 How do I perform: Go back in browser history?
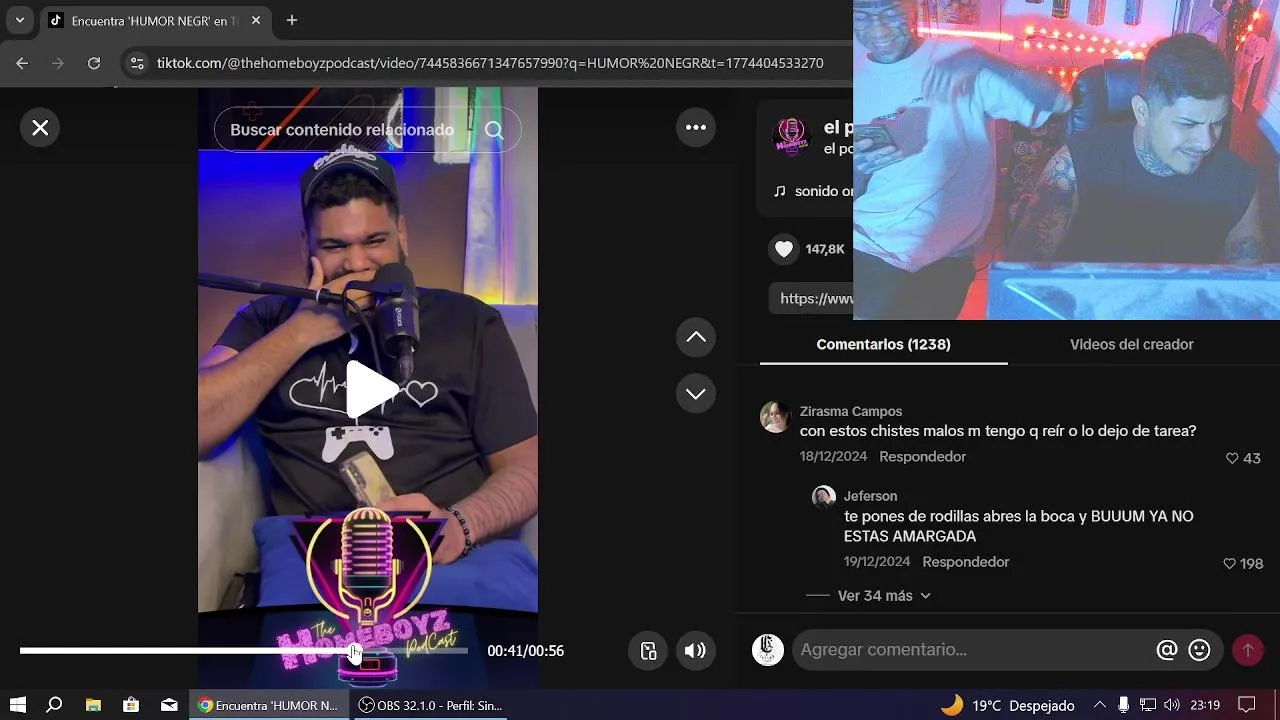coord(22,63)
